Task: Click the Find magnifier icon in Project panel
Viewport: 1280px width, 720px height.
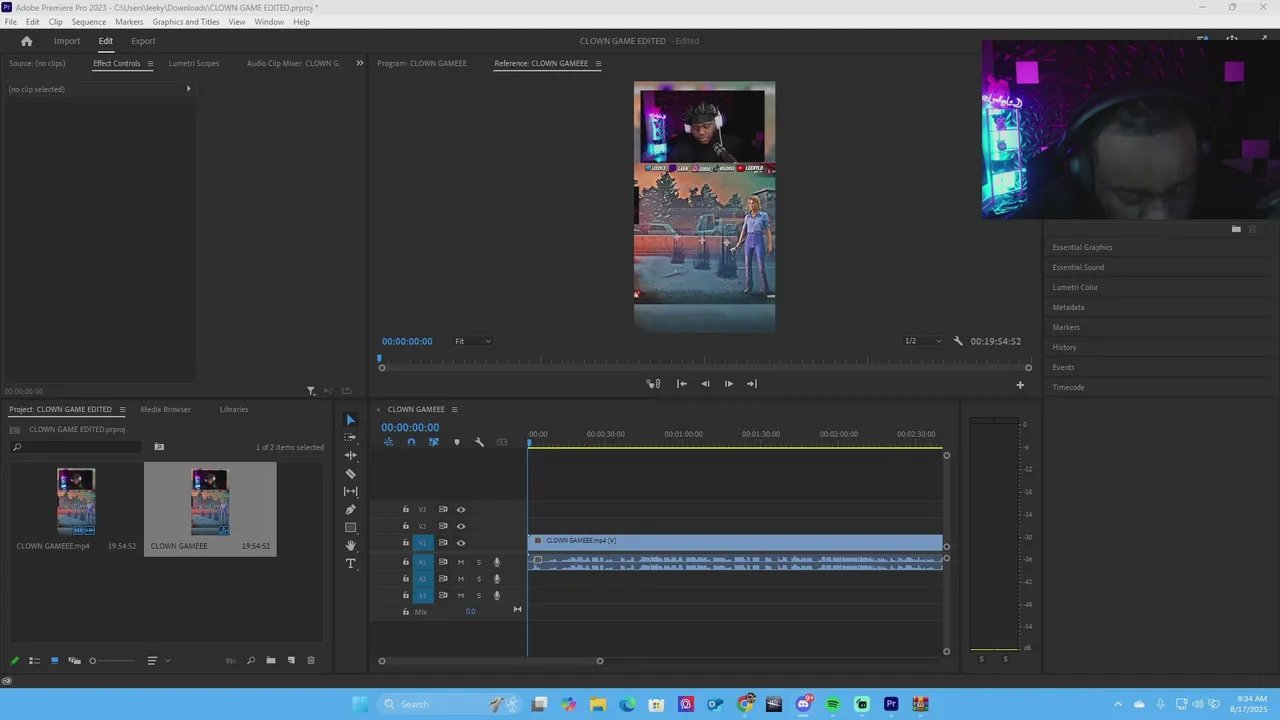Action: point(251,660)
